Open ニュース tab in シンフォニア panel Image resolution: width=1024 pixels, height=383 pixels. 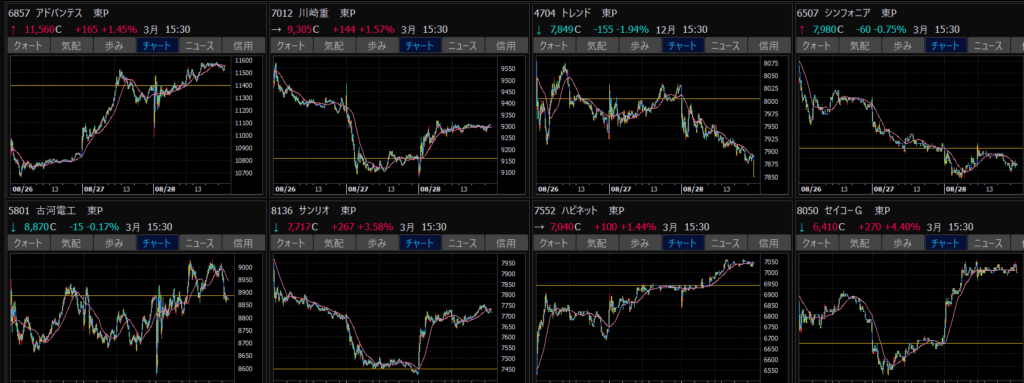coord(987,46)
